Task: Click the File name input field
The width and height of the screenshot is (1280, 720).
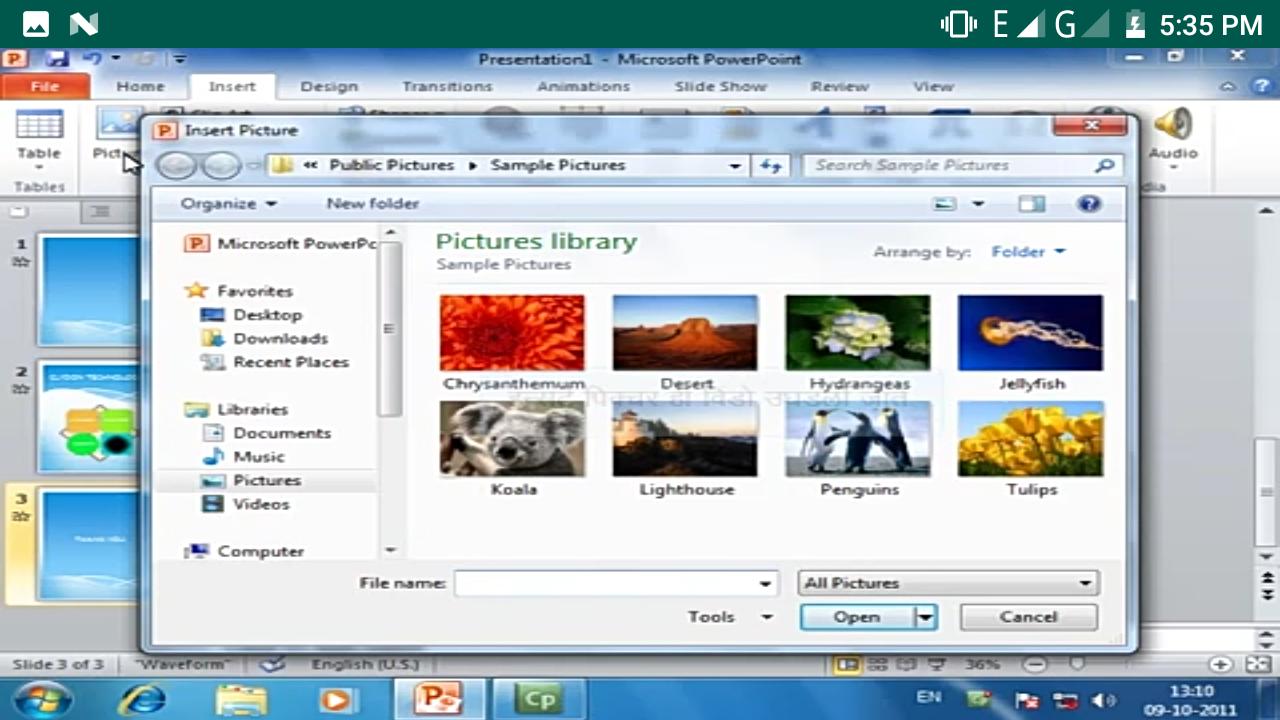Action: coord(604,583)
